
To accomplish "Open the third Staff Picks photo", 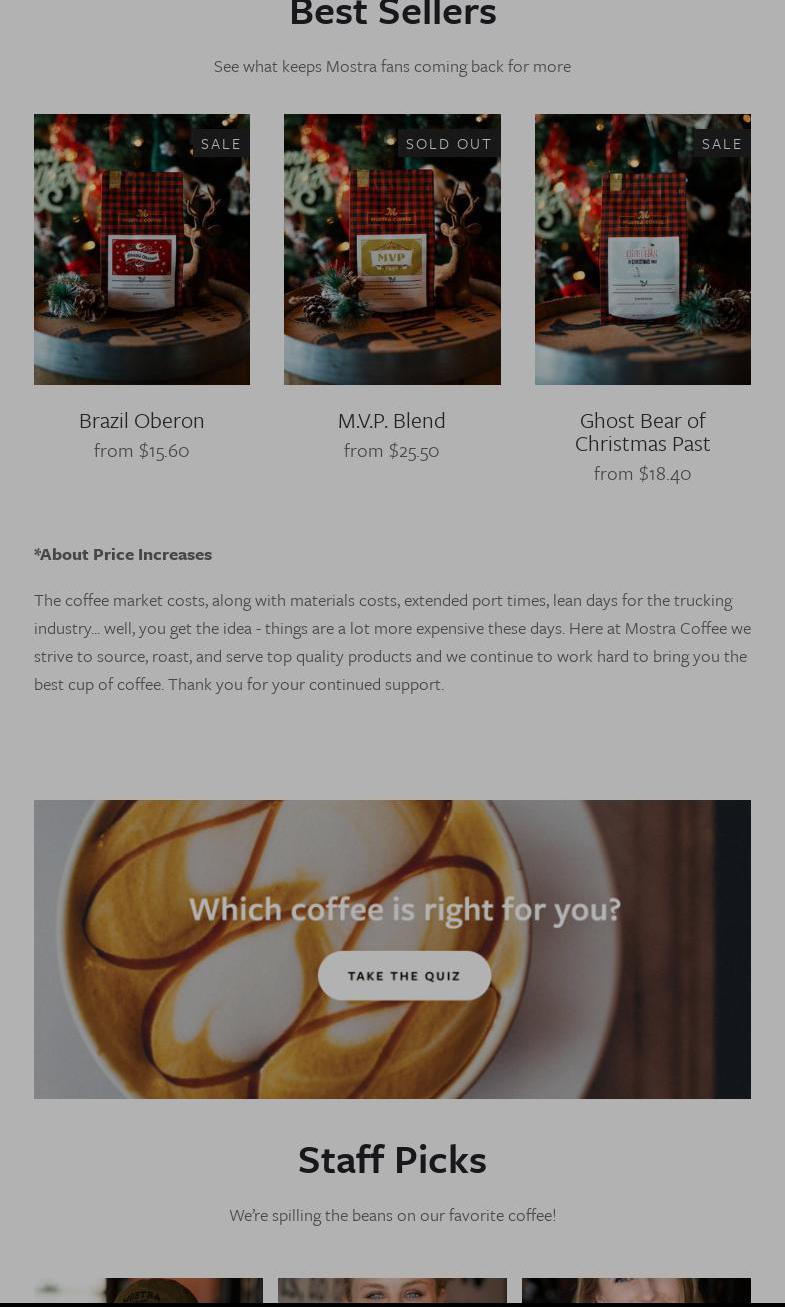I will pyautogui.click(x=636, y=1290).
